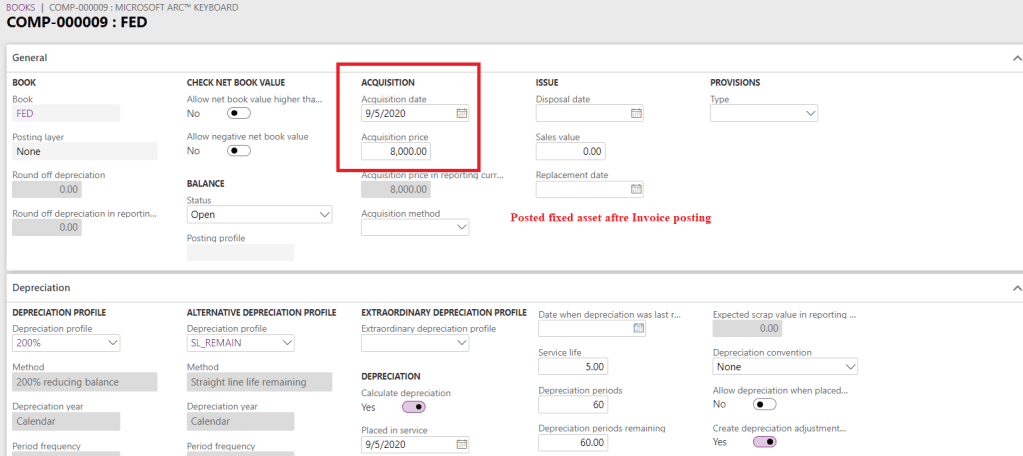Toggle Allow net book value higher switch
1023x456 pixels.
pos(239,114)
